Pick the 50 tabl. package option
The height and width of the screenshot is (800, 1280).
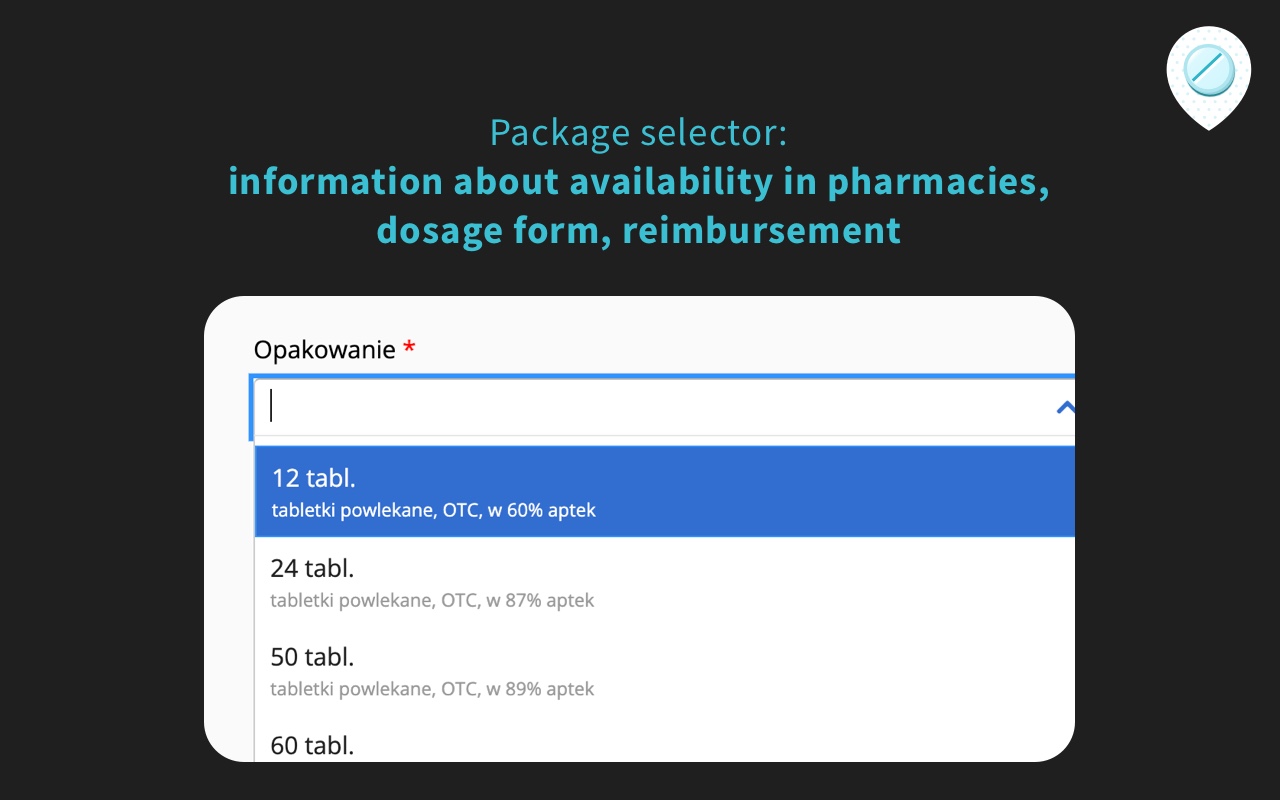point(312,657)
